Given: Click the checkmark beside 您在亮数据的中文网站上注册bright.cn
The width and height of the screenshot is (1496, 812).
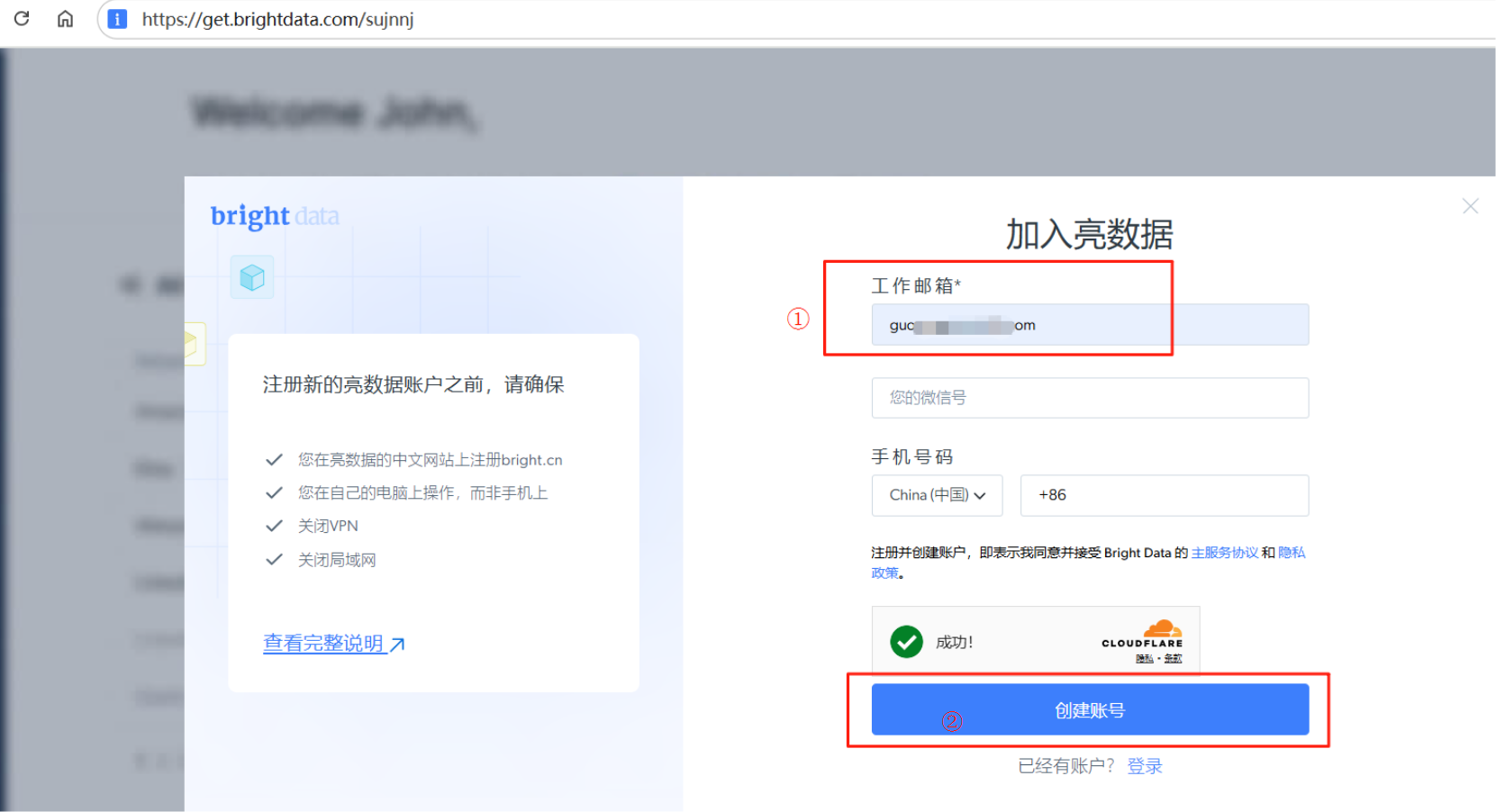Looking at the screenshot, I should tap(274, 460).
